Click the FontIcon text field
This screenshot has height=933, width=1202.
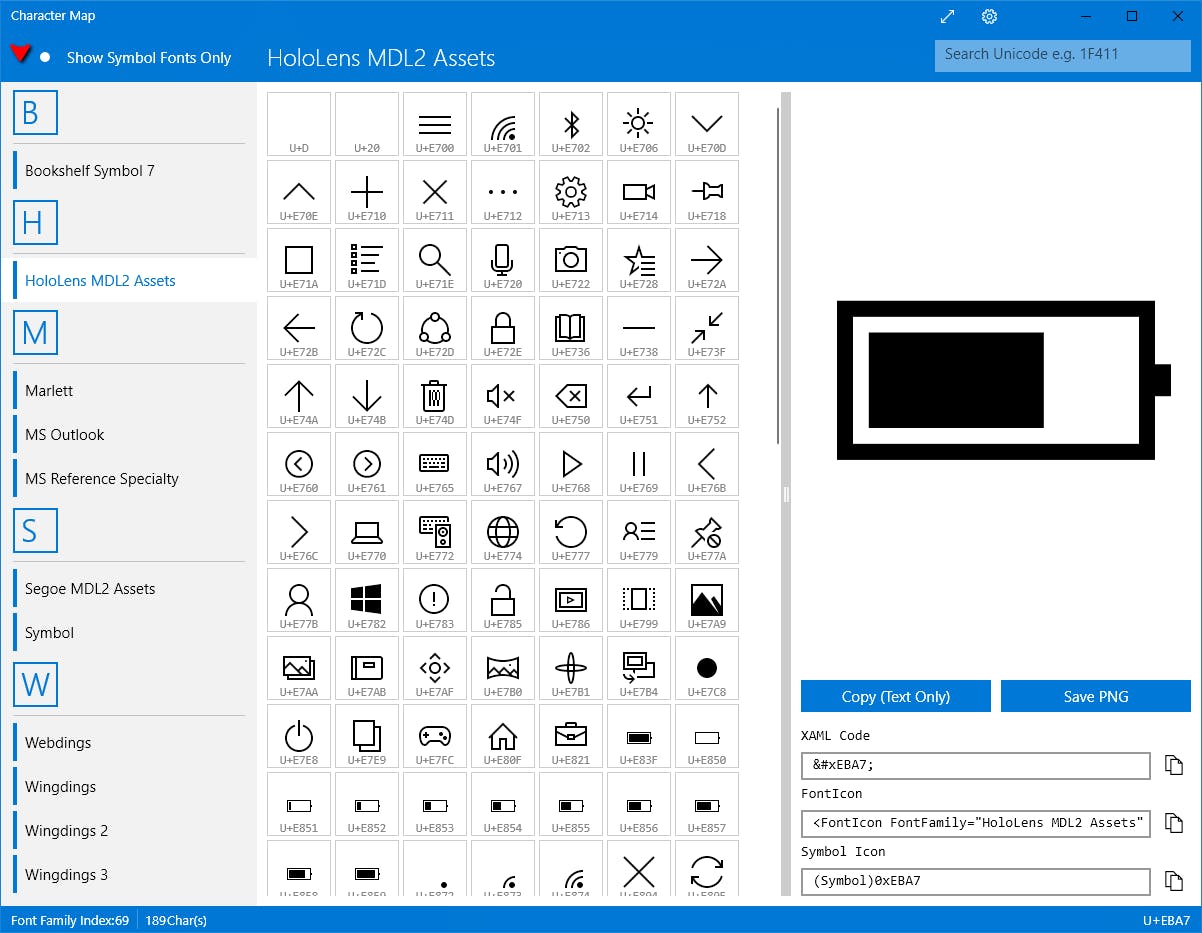[x=976, y=823]
